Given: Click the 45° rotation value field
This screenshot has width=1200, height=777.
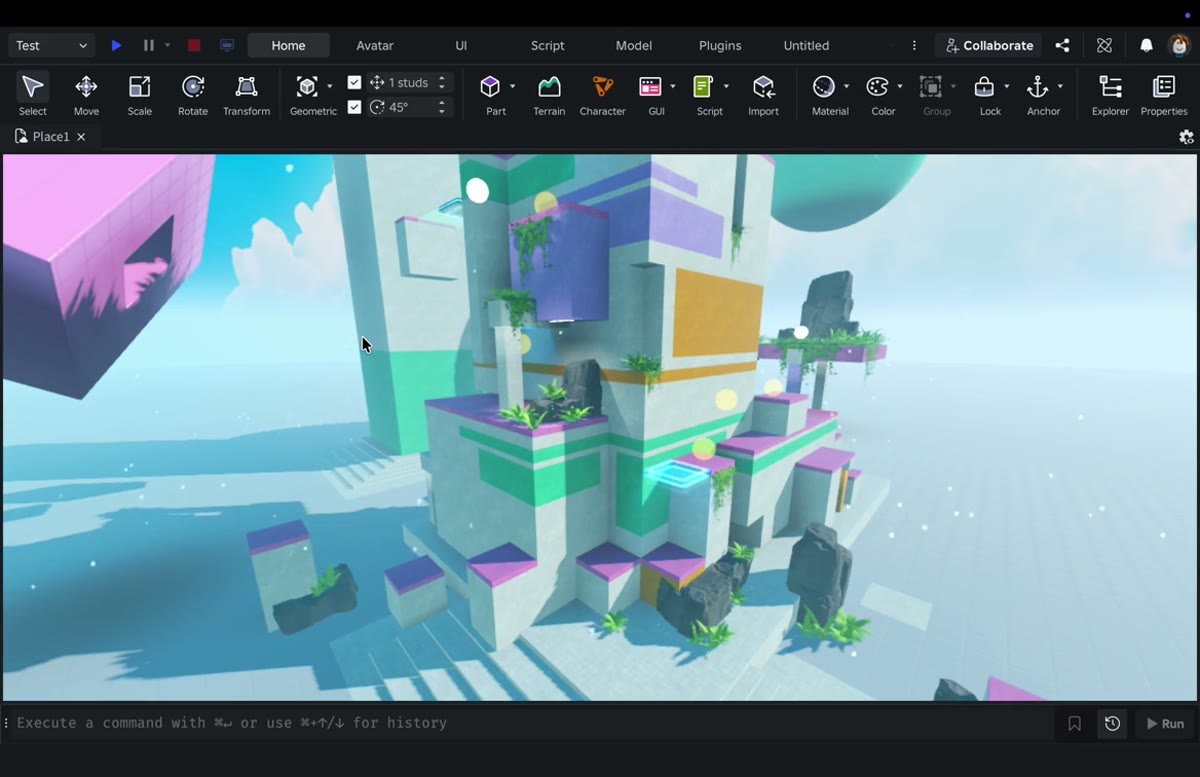Looking at the screenshot, I should coord(399,106).
